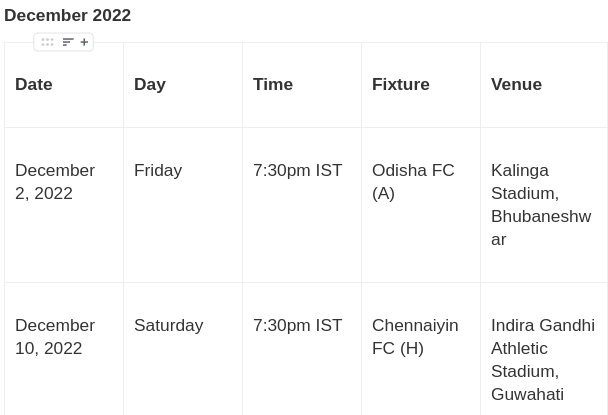Click the plus icon above the table
The width and height of the screenshot is (608, 415).
[84, 42]
